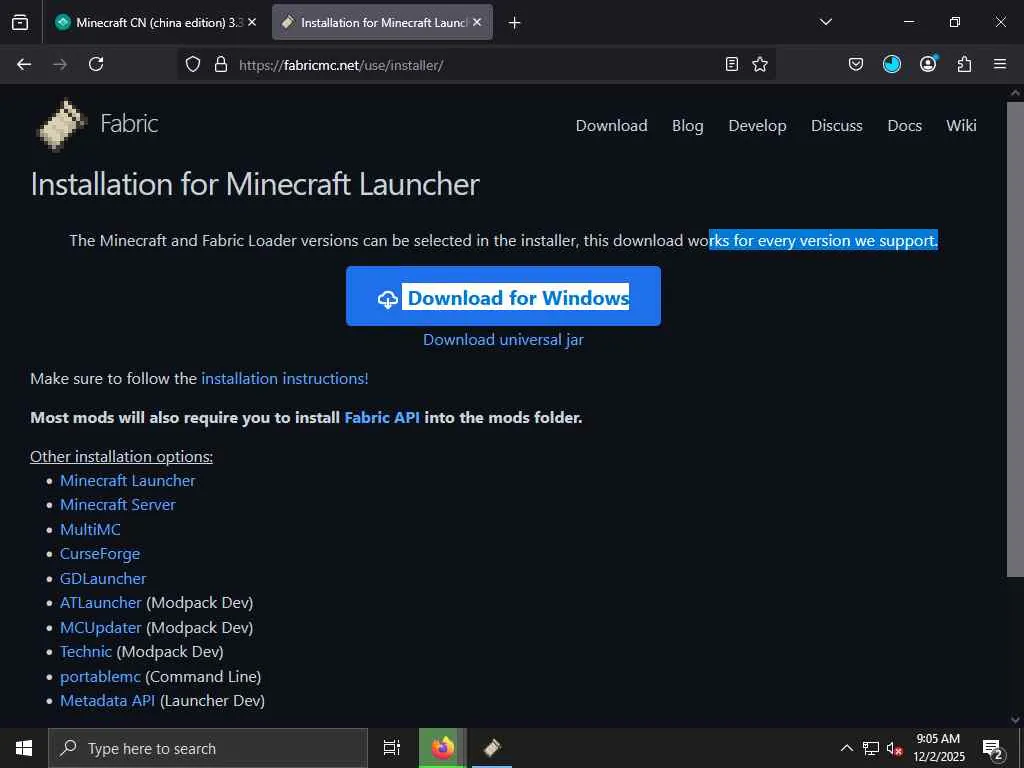Viewport: 1024px width, 768px height.
Task: Switch to the Minecraft CN tab
Action: click(157, 22)
